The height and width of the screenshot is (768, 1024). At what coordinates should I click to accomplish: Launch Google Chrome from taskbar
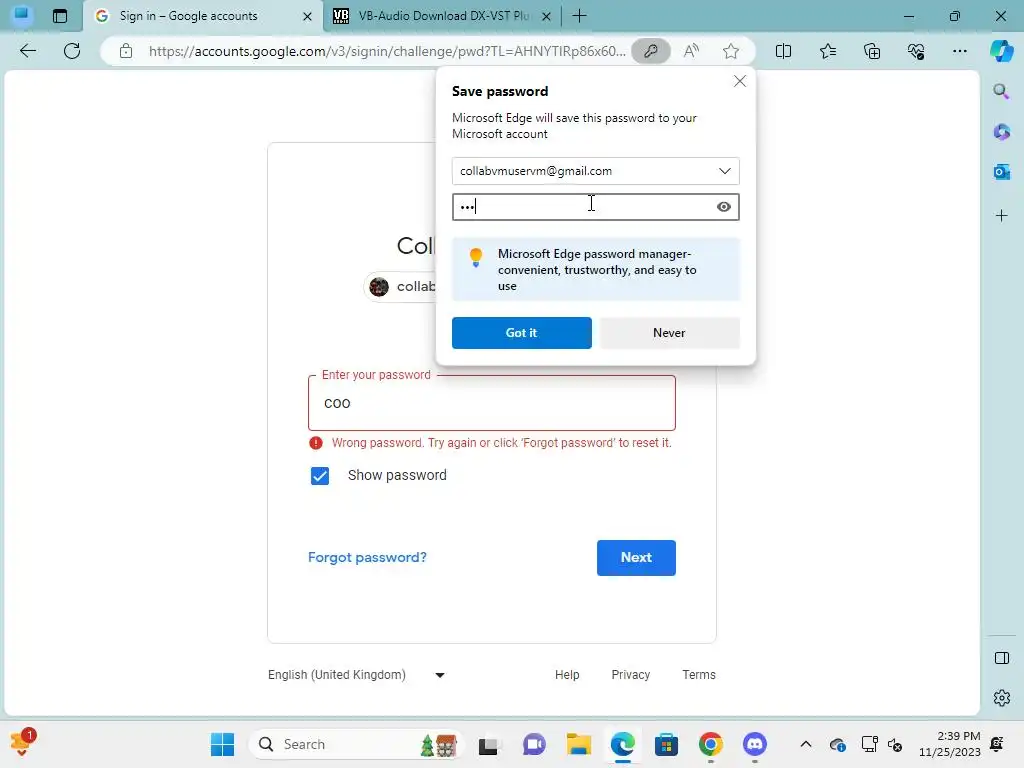coord(711,744)
